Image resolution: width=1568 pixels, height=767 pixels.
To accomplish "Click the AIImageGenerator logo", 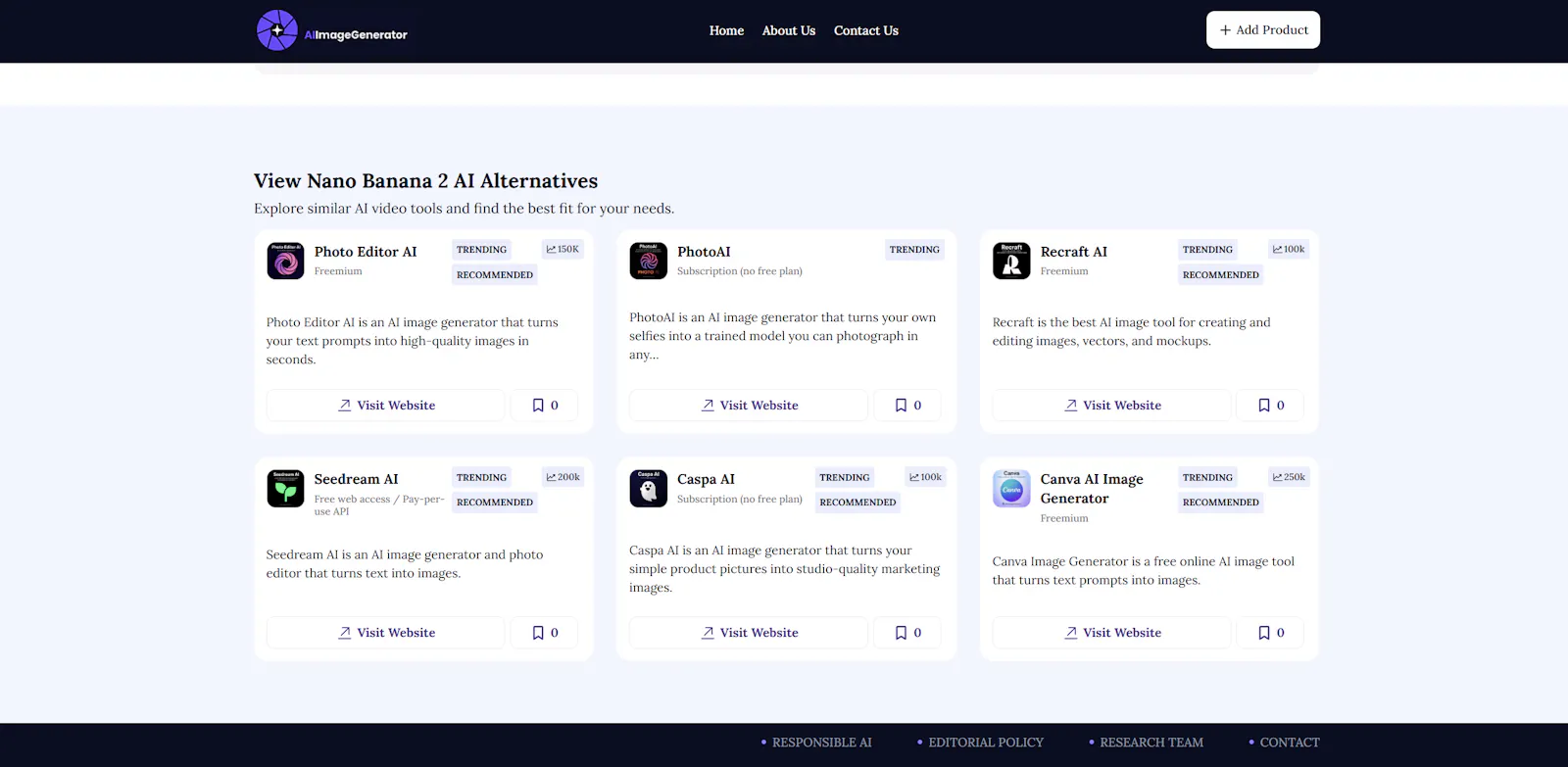I will (331, 30).
